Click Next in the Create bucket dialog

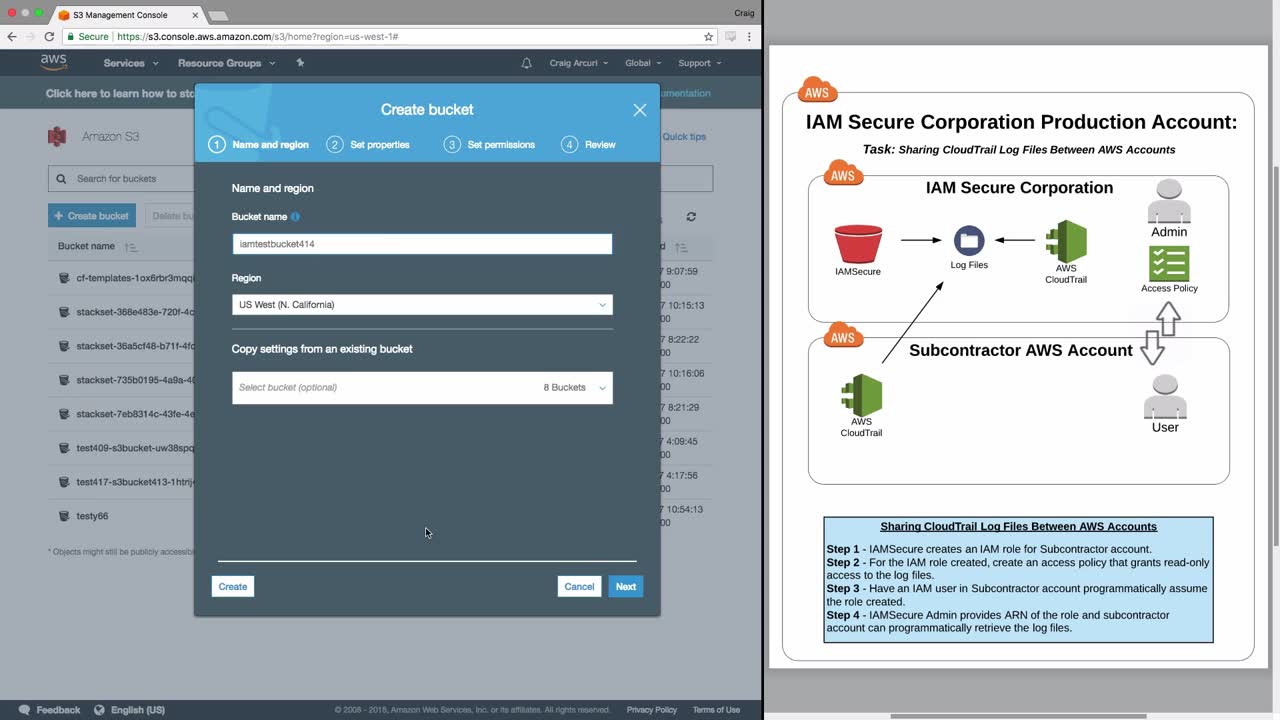coord(626,587)
